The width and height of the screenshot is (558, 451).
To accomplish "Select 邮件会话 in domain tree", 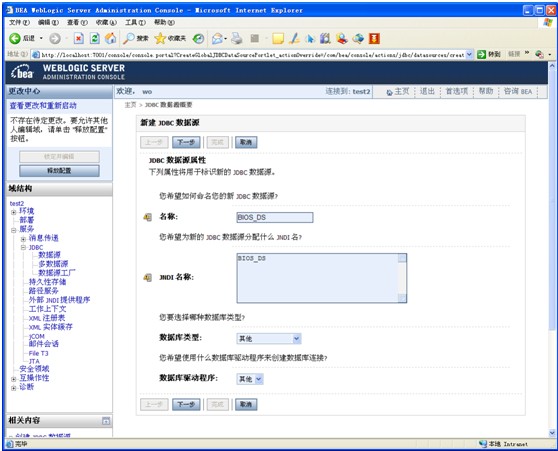I will pos(44,344).
